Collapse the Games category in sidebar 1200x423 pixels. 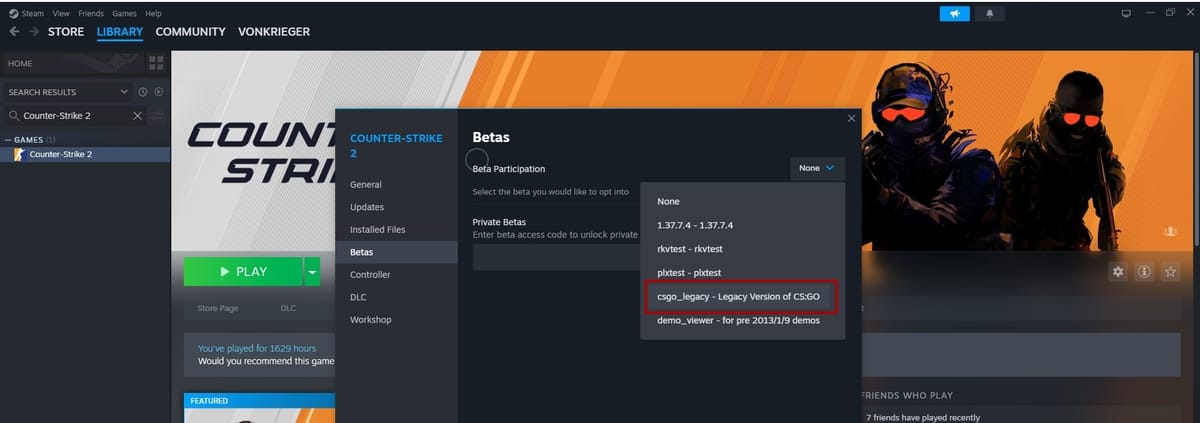9,139
